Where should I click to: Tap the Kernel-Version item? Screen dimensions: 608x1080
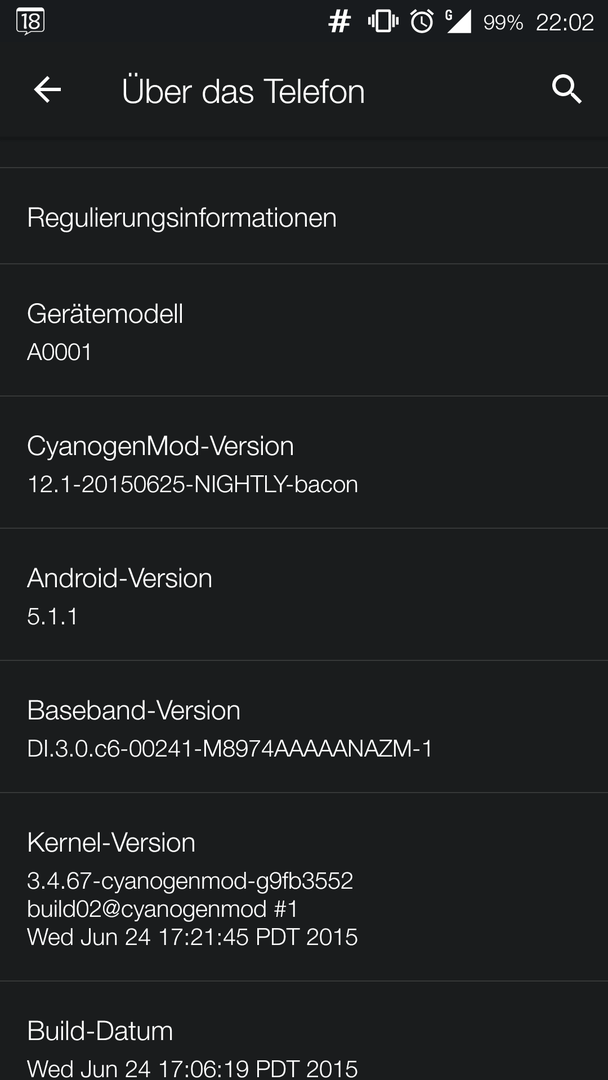pos(304,887)
